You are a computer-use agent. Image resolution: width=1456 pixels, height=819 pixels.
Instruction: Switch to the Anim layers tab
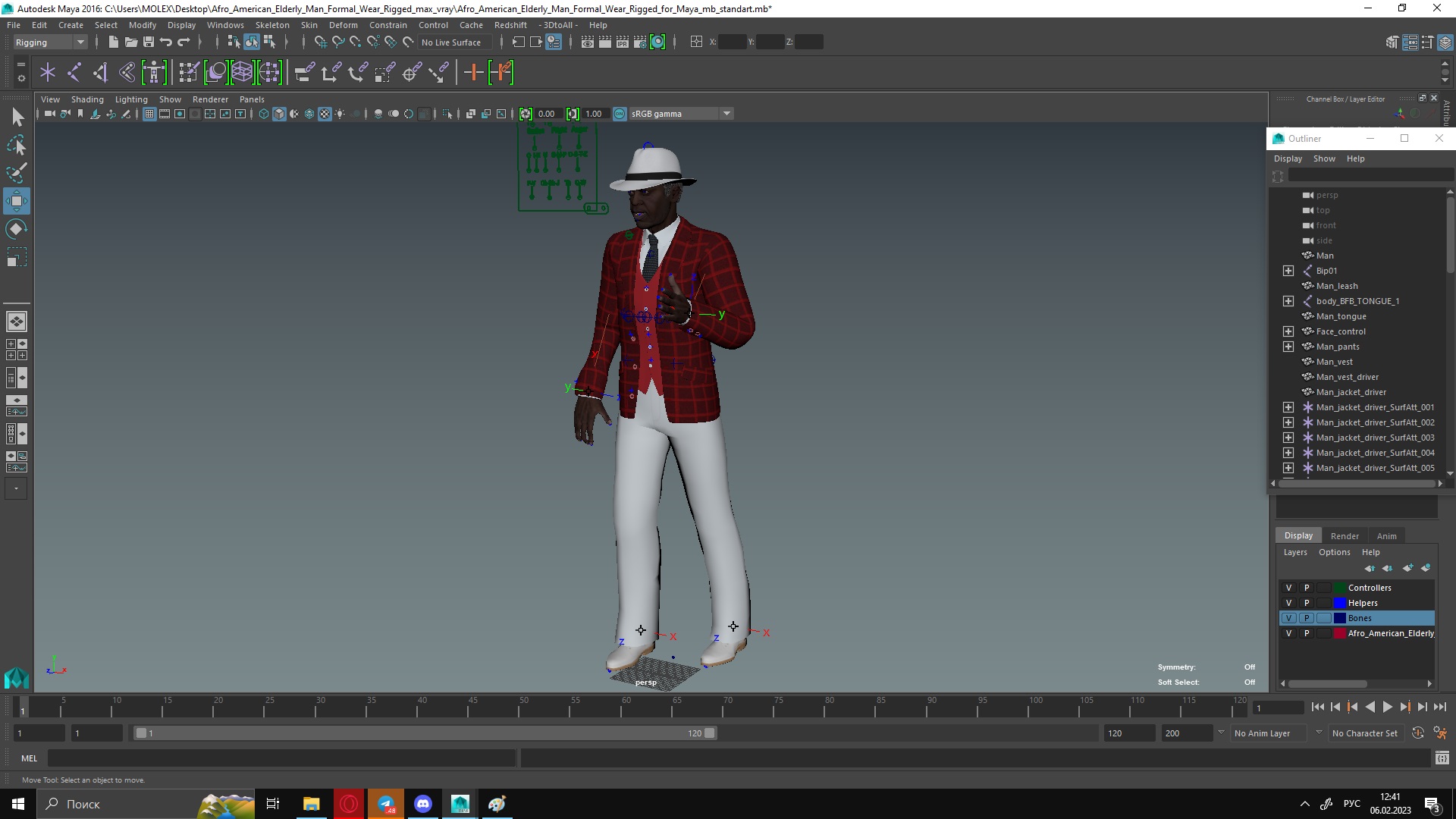[x=1386, y=536]
